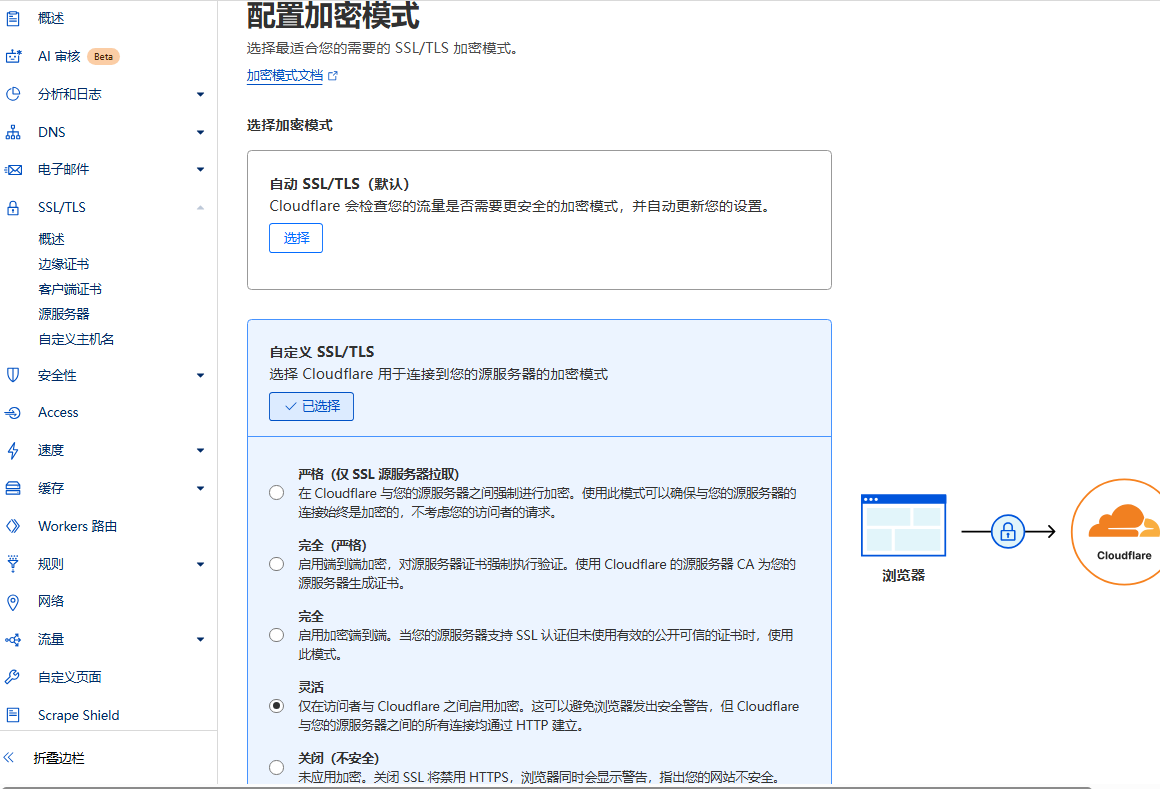
Task: Click the 自定义页面 wrench icon
Action: tap(13, 677)
